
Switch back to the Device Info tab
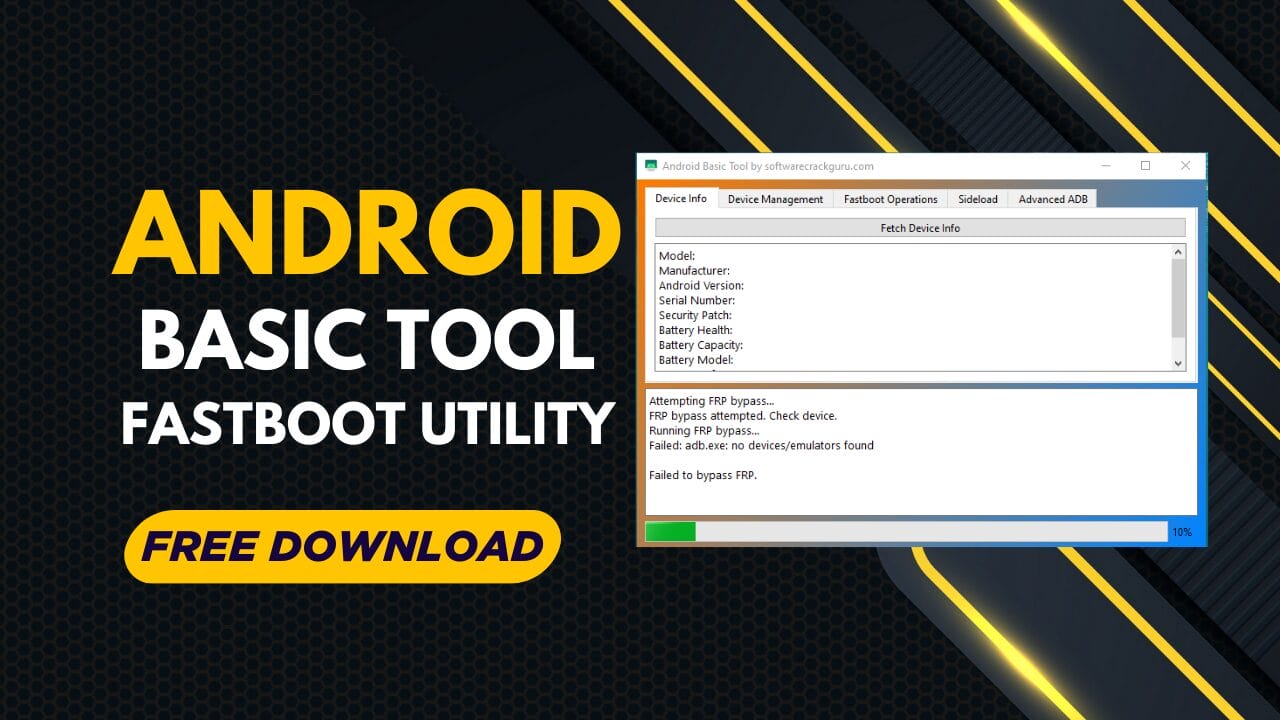[x=681, y=199]
